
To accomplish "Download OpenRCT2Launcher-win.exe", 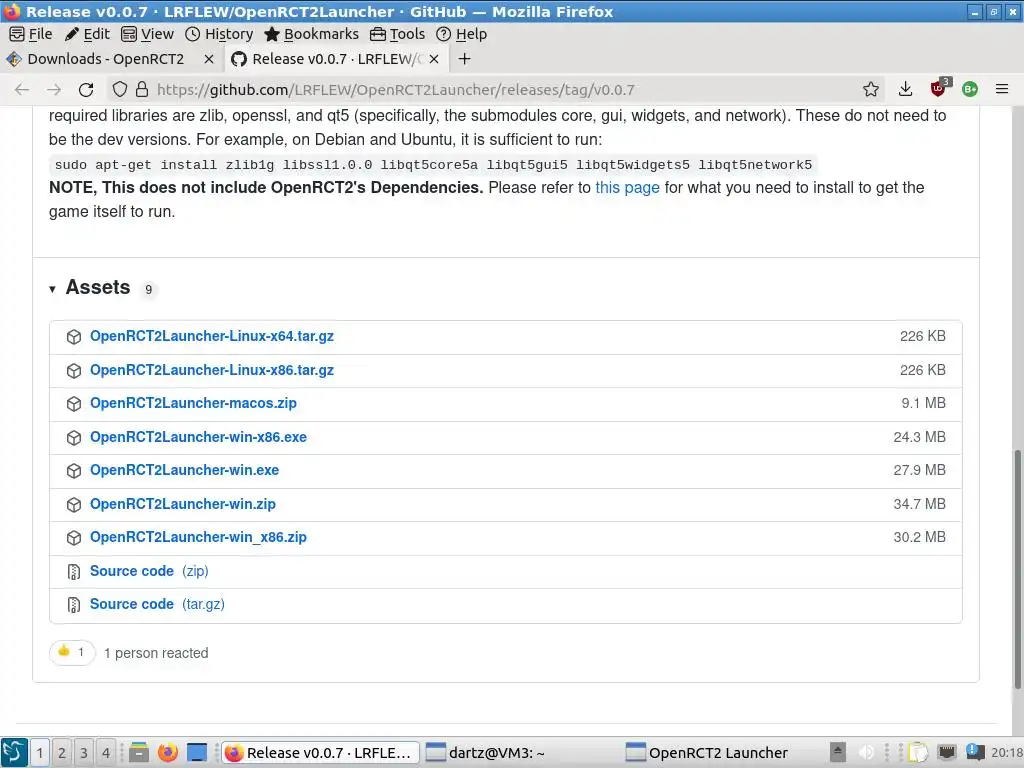I will pyautogui.click(x=184, y=470).
